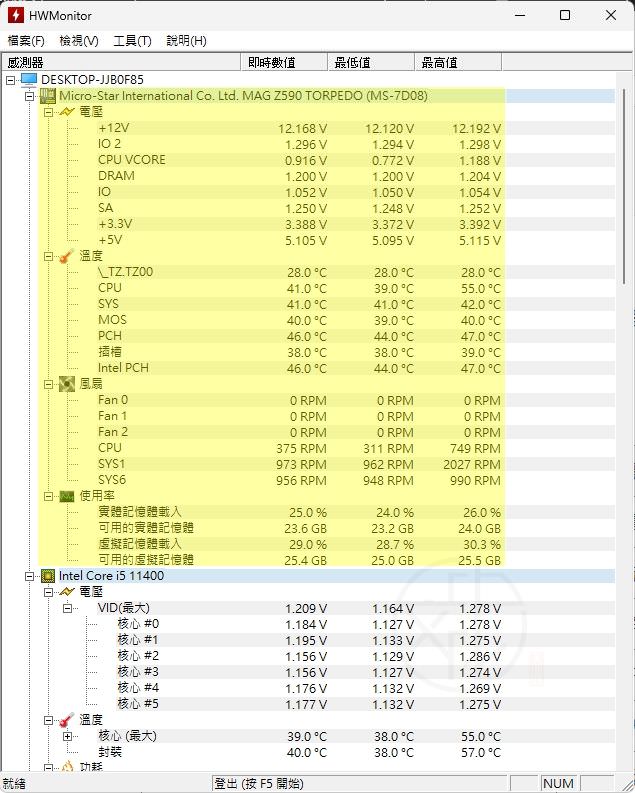Collapse the motherboard 溫度 section

pyautogui.click(x=49, y=256)
